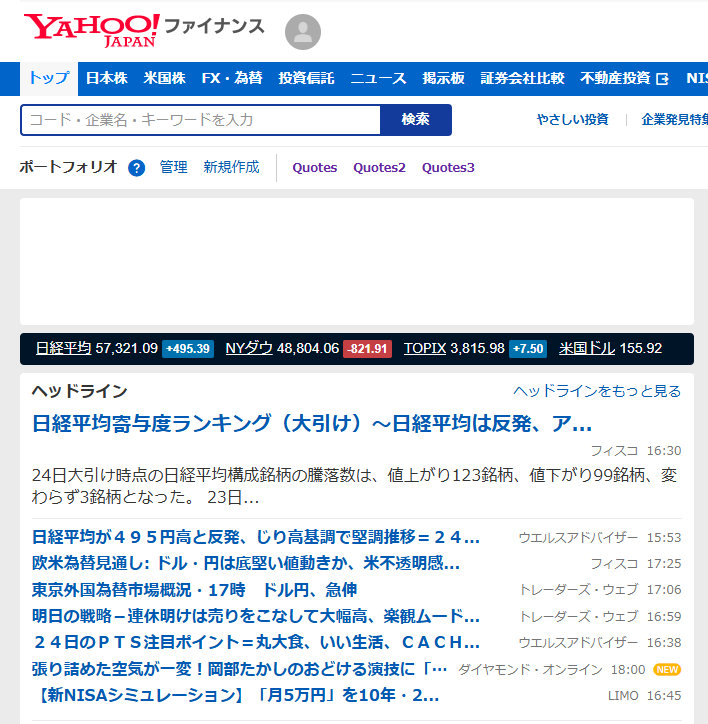Switch to the 投資信託 tab
The width and height of the screenshot is (708, 724).
[x=306, y=78]
